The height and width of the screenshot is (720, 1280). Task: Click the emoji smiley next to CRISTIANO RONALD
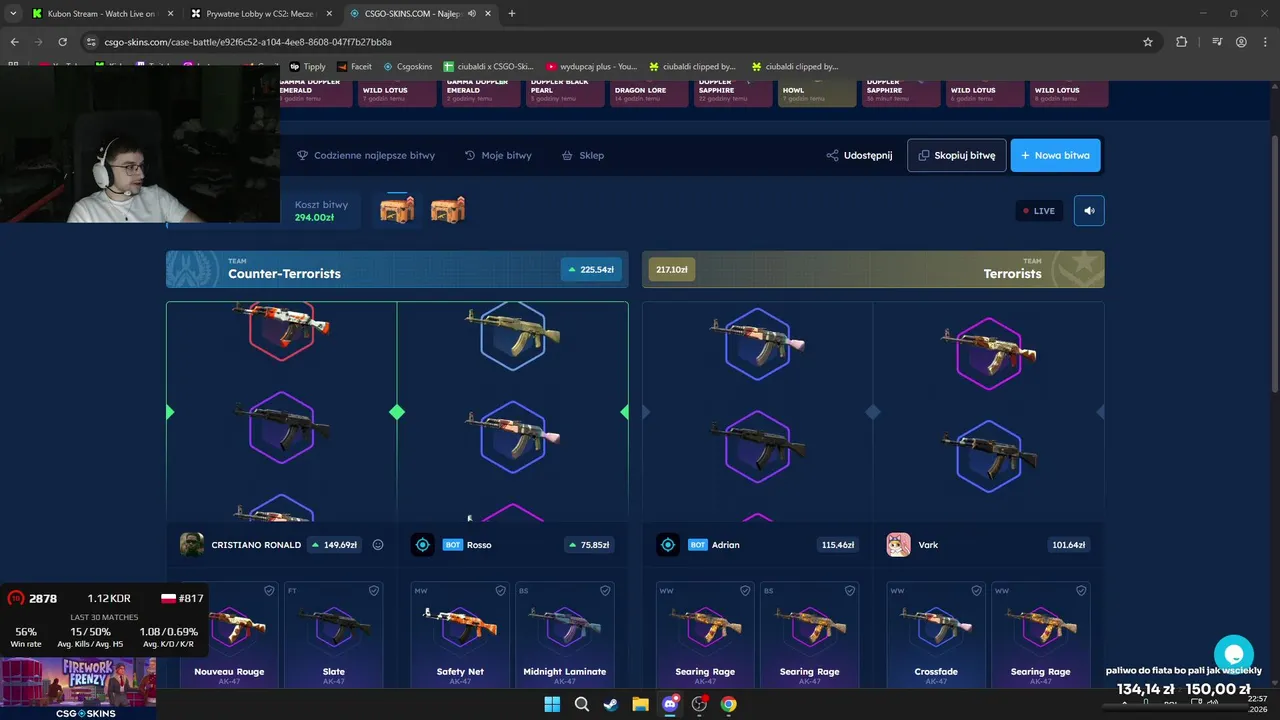378,545
